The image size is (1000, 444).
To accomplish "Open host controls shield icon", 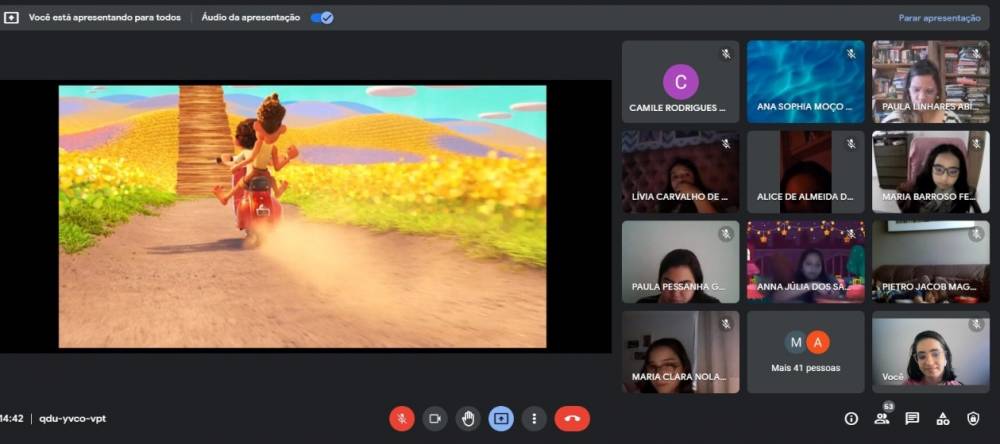I will 973,418.
